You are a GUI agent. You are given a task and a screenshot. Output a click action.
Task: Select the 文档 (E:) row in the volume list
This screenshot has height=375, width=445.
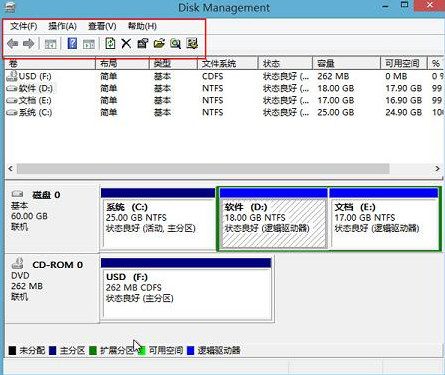point(224,100)
